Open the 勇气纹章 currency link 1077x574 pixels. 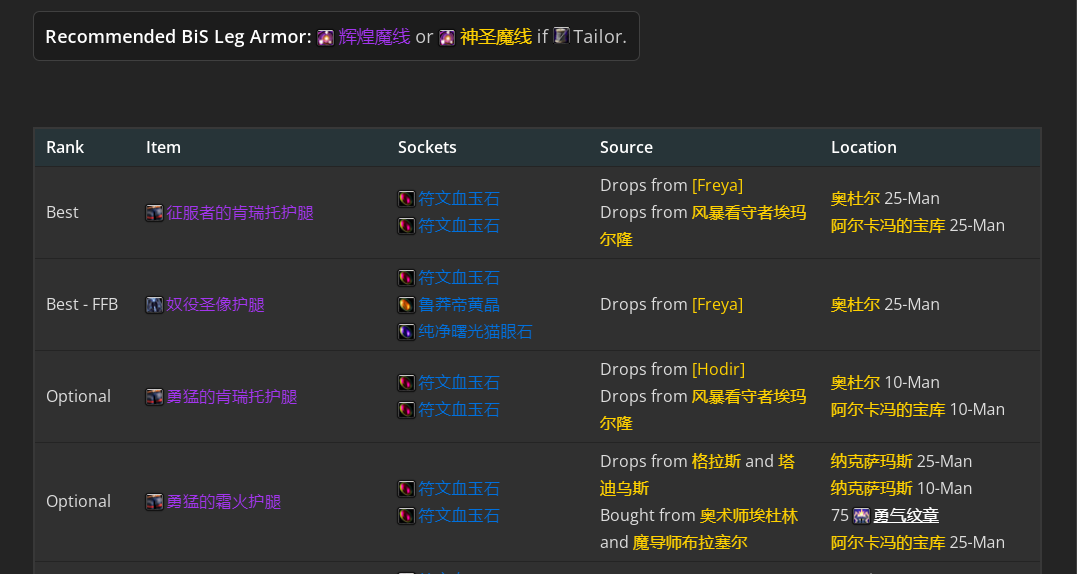click(906, 516)
